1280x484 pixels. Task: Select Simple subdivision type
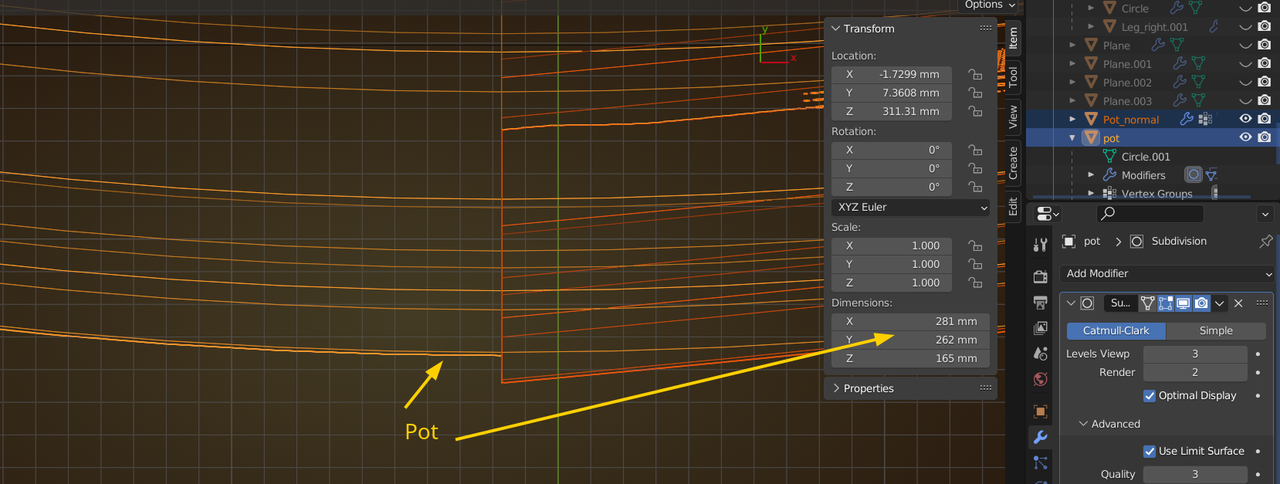click(x=1216, y=331)
